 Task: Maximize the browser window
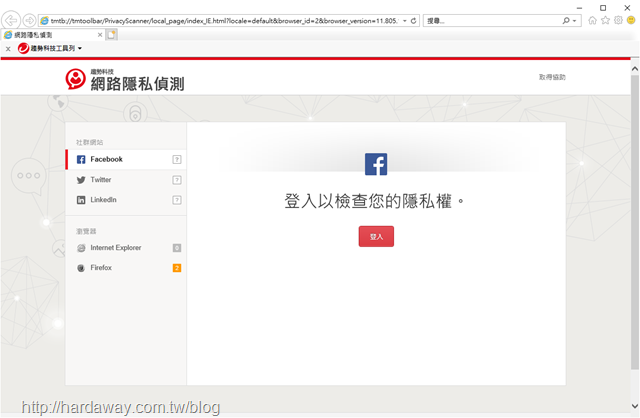(603, 8)
